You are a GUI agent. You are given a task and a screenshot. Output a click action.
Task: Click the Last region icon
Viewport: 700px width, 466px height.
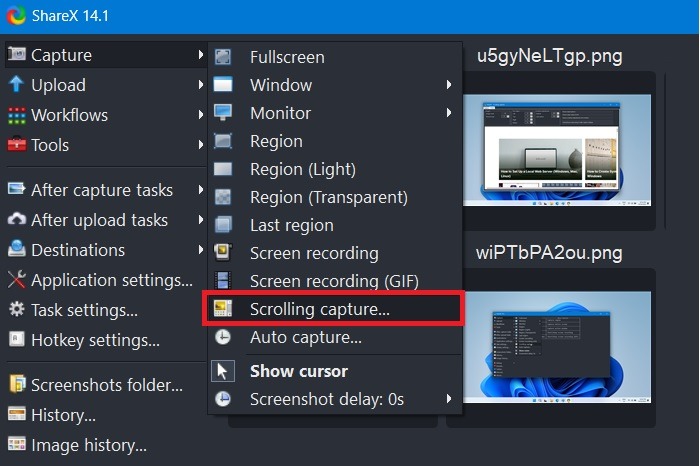[223, 225]
